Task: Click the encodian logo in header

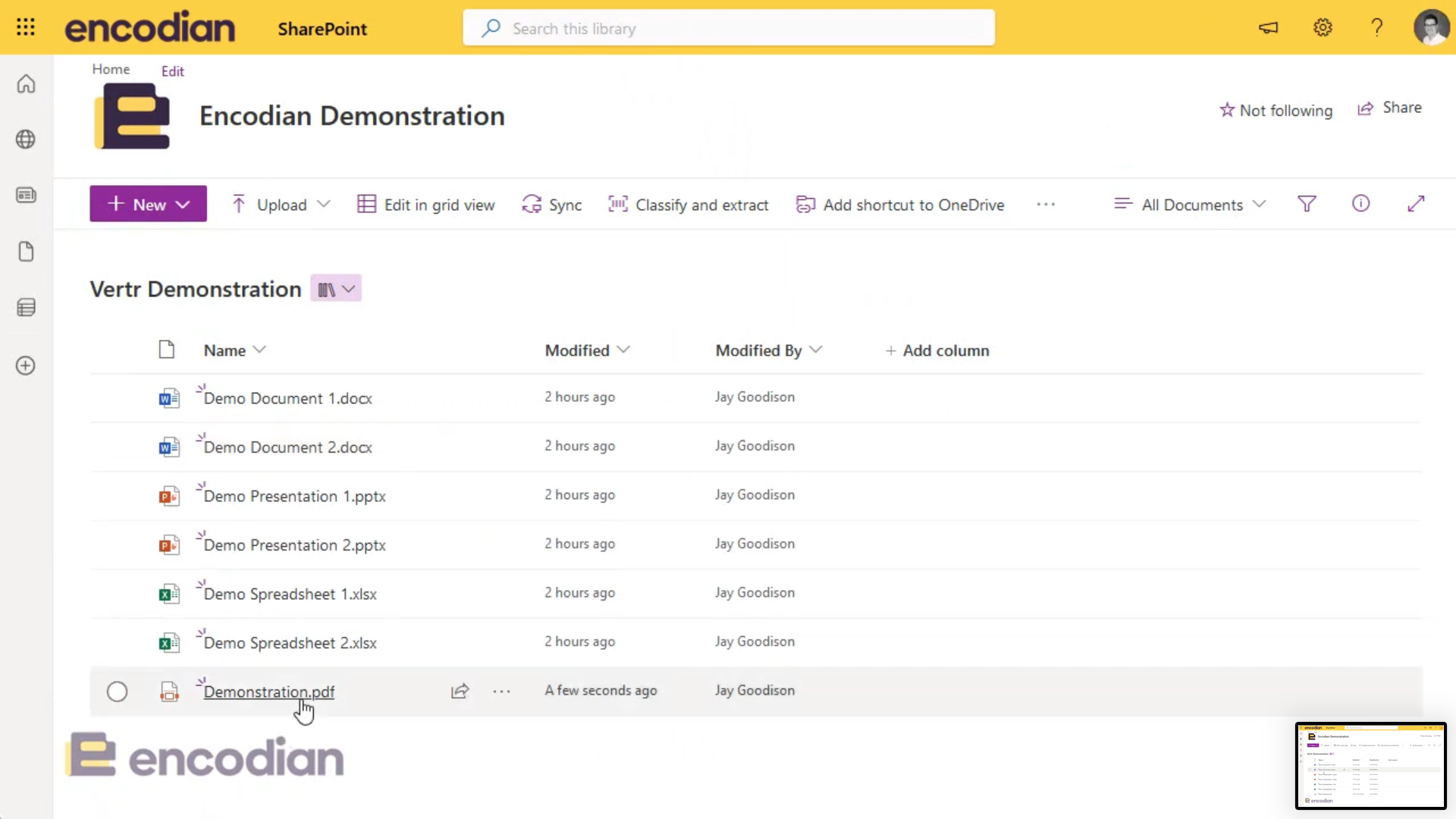Action: 150,28
